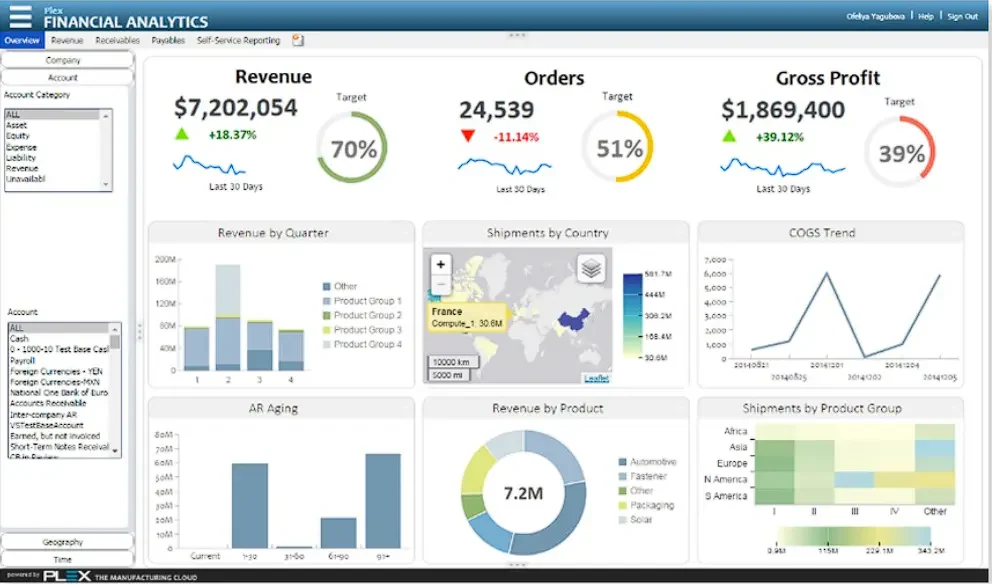Click the green Revenue up-trend arrow
This screenshot has height=584, width=992.
[182, 134]
